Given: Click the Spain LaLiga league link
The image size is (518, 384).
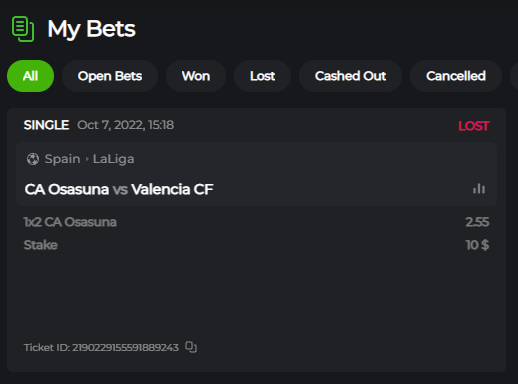Looking at the screenshot, I should (89, 159).
